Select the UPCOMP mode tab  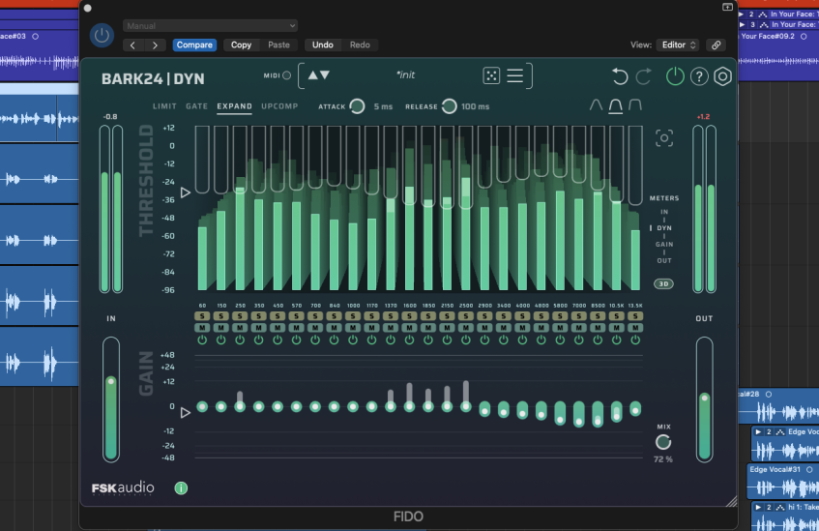coord(279,106)
